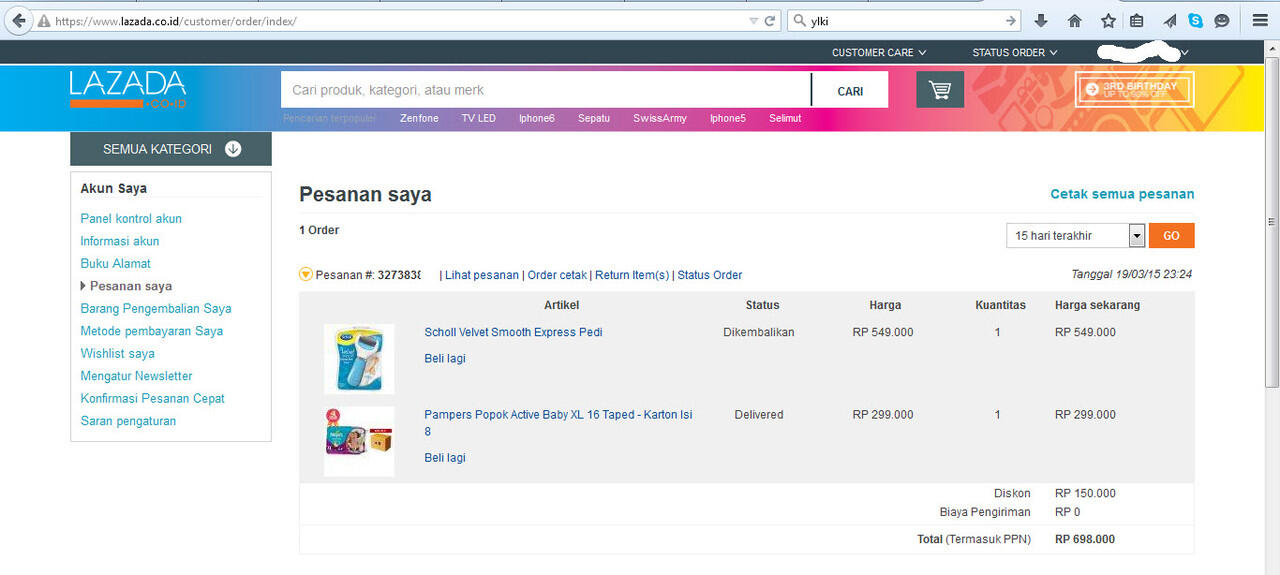This screenshot has width=1280, height=575.
Task: Open Buku Alamat link
Action: [116, 264]
